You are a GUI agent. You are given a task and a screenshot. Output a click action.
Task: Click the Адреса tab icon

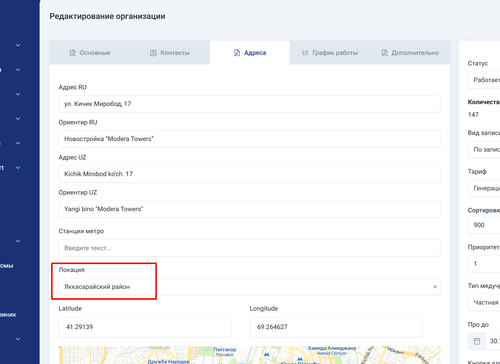237,53
